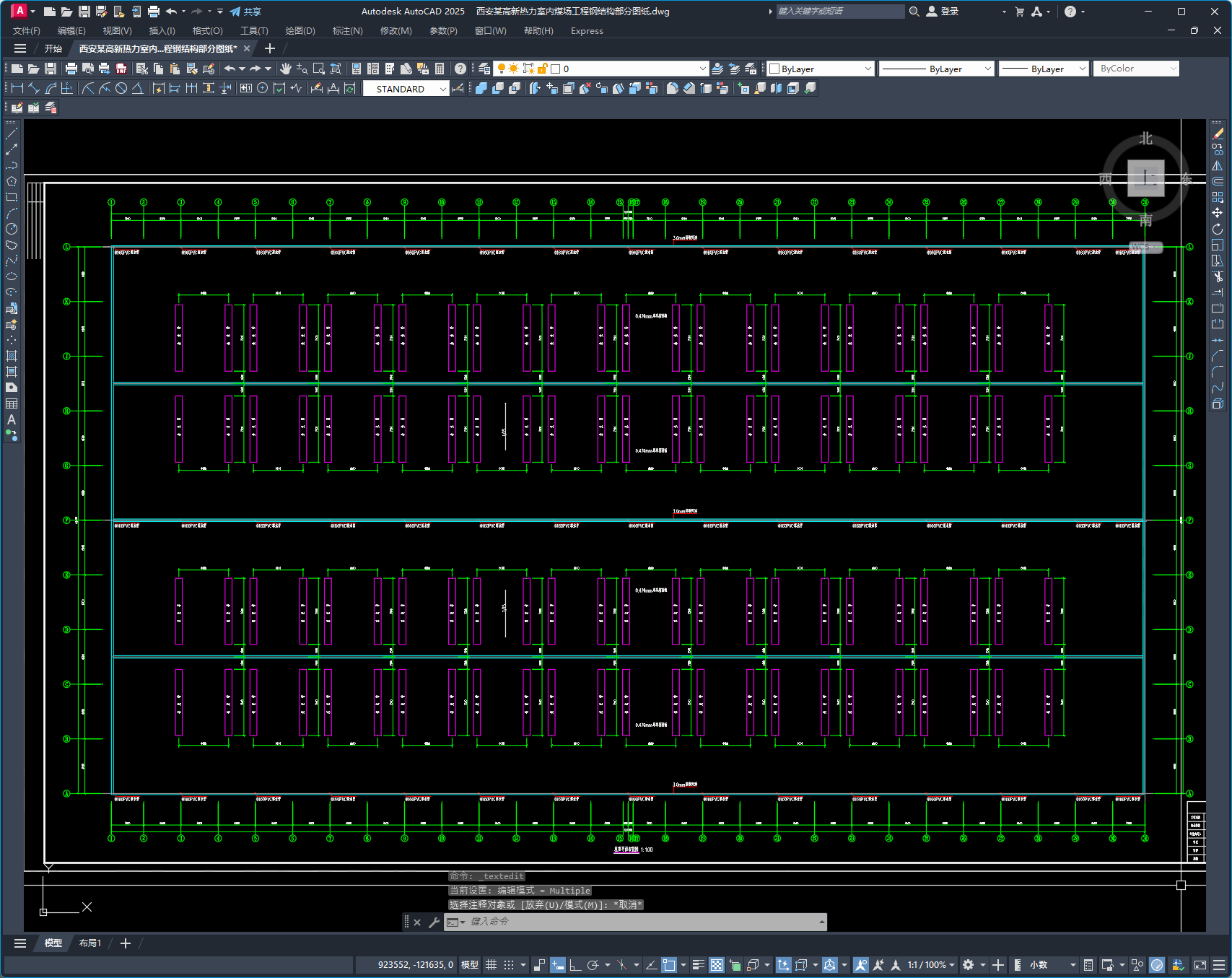Click the Pan hand tool icon
1232x978 pixels.
click(286, 69)
